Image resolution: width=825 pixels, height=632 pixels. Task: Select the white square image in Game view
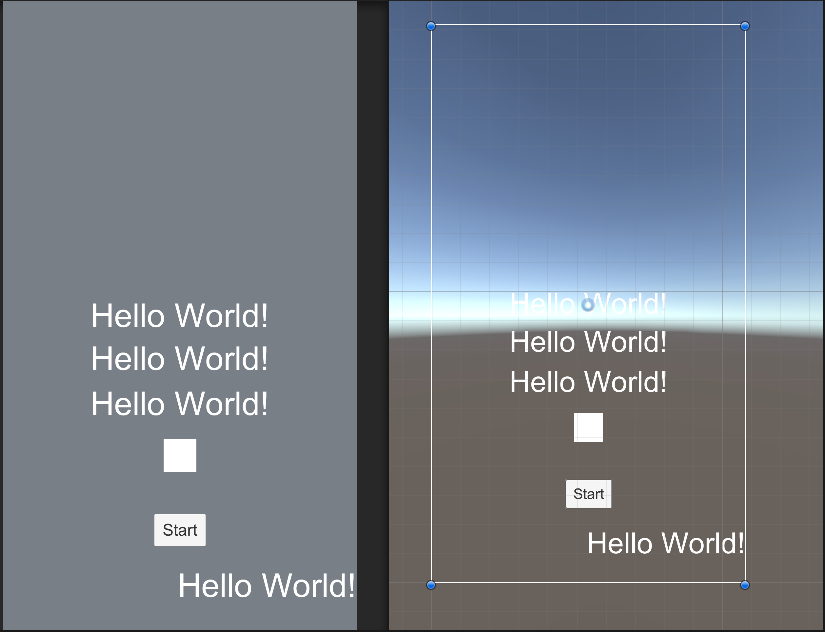(180, 455)
